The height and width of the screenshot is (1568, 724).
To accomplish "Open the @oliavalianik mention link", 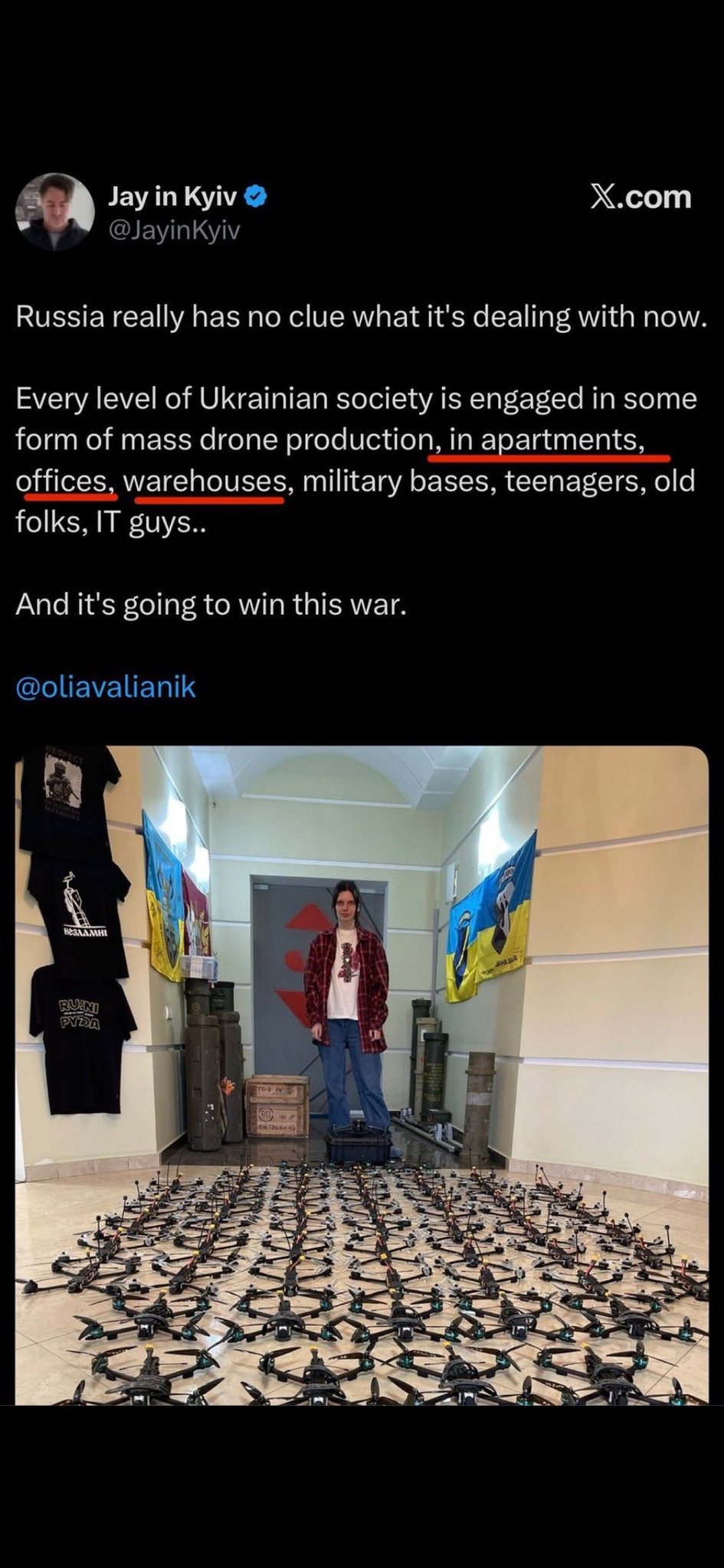I will click(106, 687).
